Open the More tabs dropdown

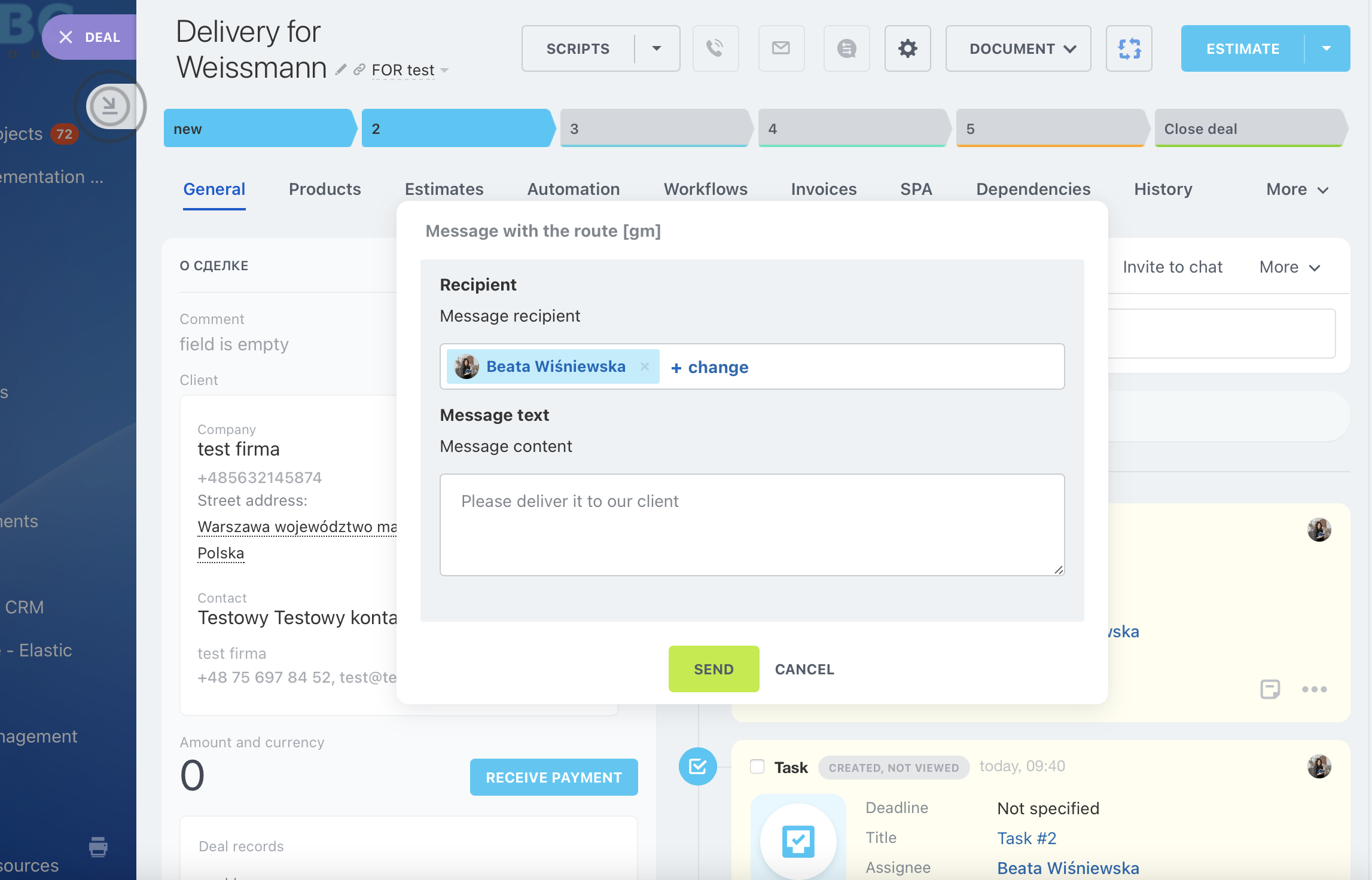1297,190
